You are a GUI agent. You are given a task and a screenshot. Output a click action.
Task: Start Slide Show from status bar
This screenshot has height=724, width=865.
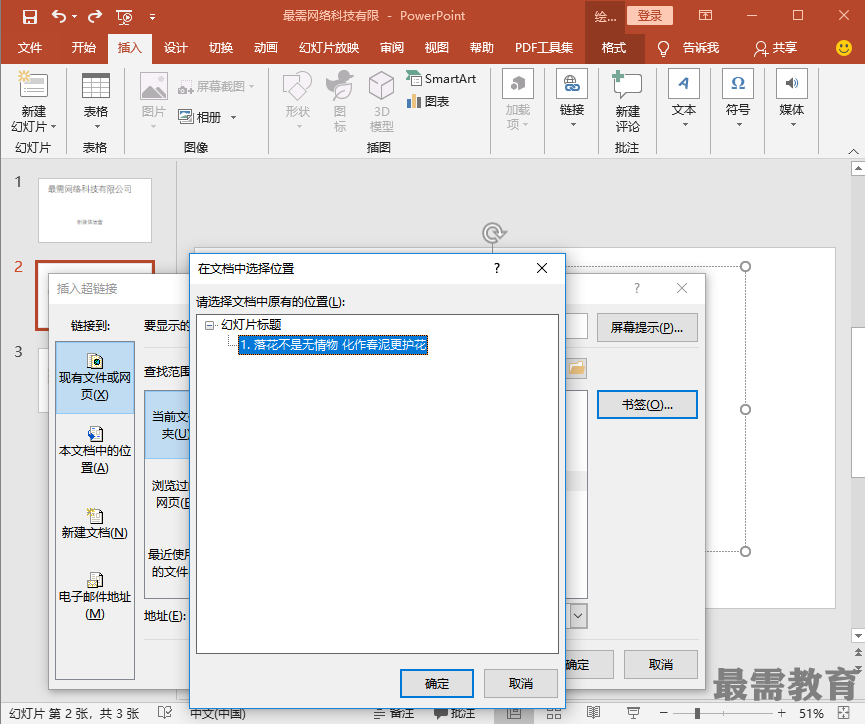coord(633,713)
